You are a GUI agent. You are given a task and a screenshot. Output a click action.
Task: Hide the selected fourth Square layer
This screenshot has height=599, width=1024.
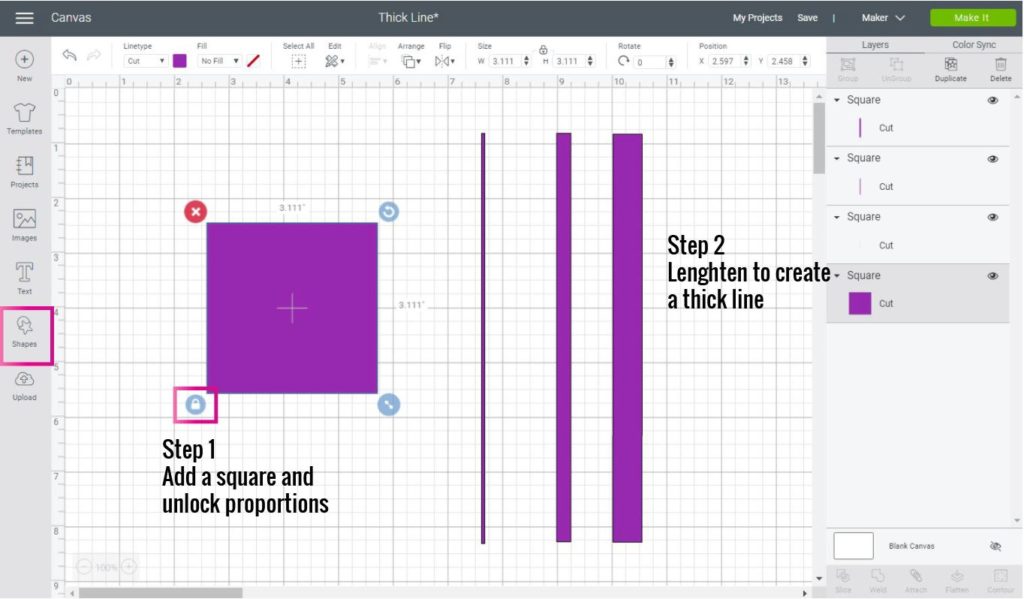point(993,276)
